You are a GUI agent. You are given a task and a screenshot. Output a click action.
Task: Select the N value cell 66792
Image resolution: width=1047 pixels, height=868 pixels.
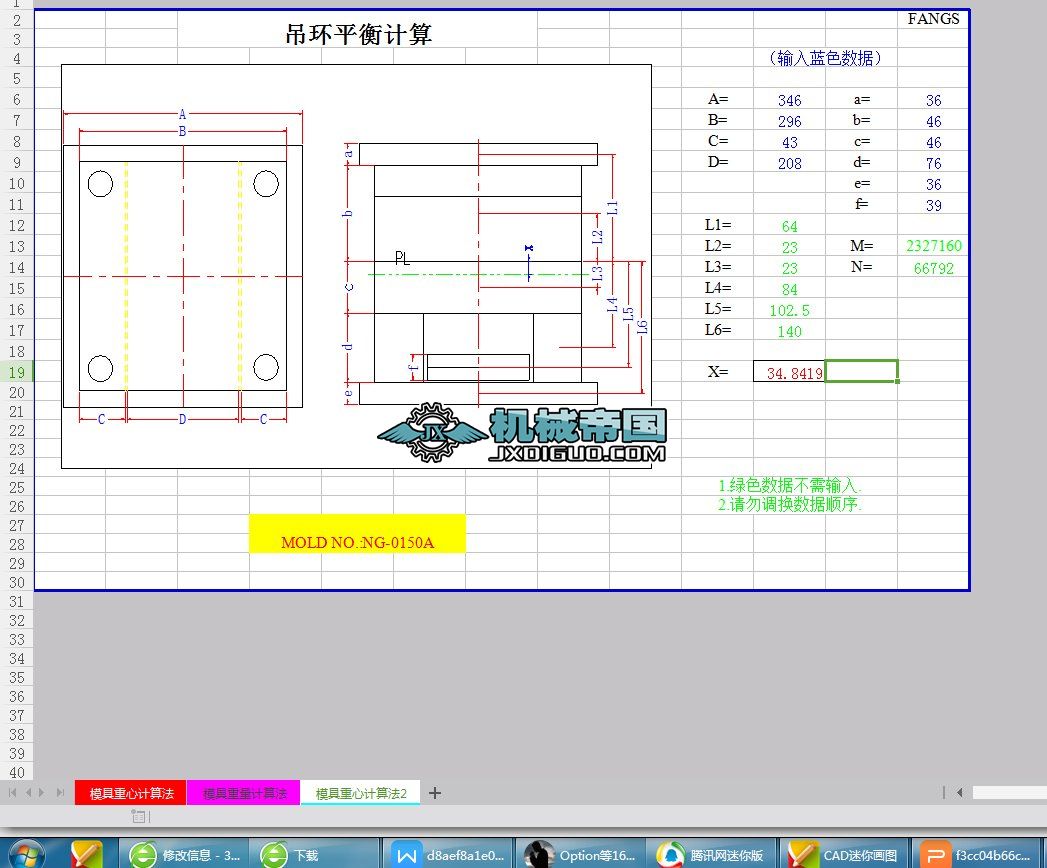coord(933,268)
